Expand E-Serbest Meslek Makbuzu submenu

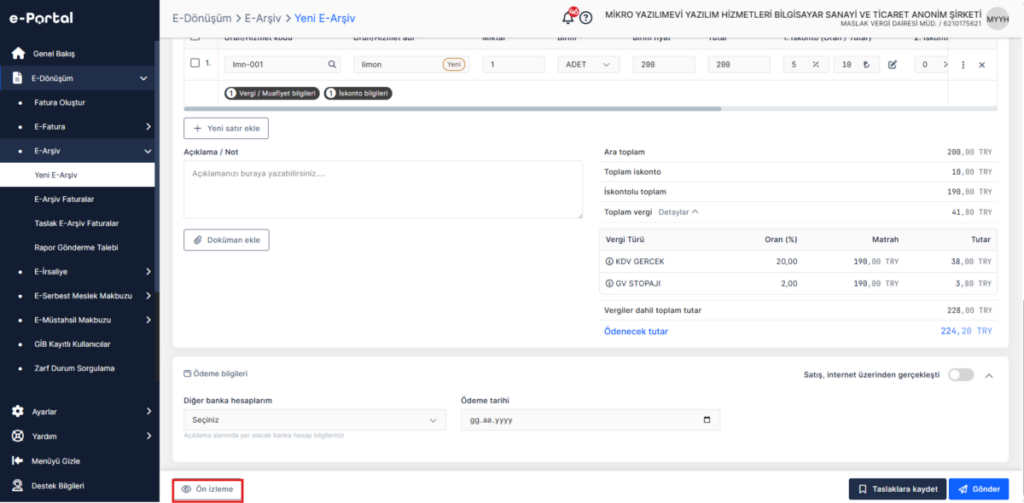click(x=148, y=296)
